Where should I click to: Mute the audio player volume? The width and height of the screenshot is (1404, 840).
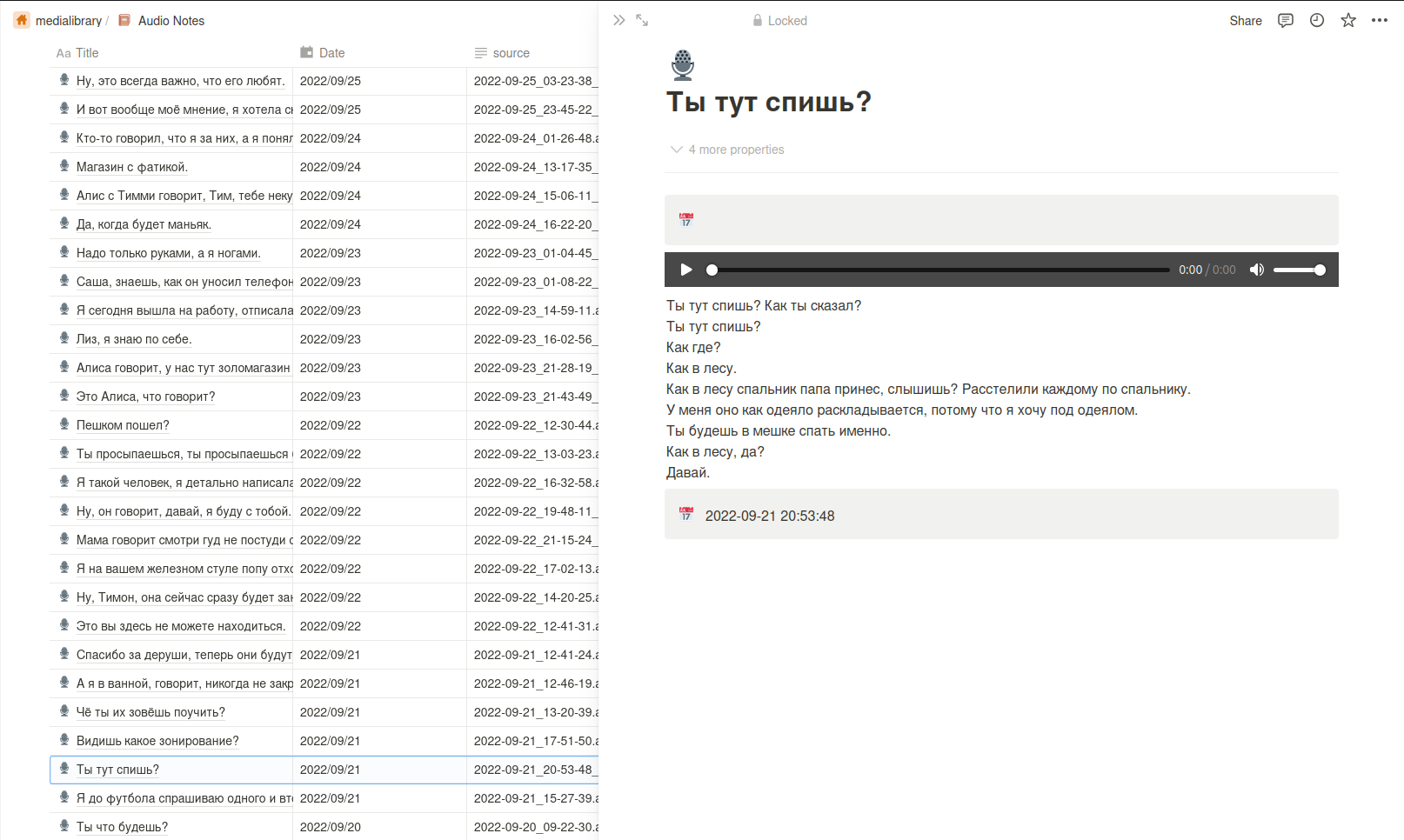[x=1257, y=270]
